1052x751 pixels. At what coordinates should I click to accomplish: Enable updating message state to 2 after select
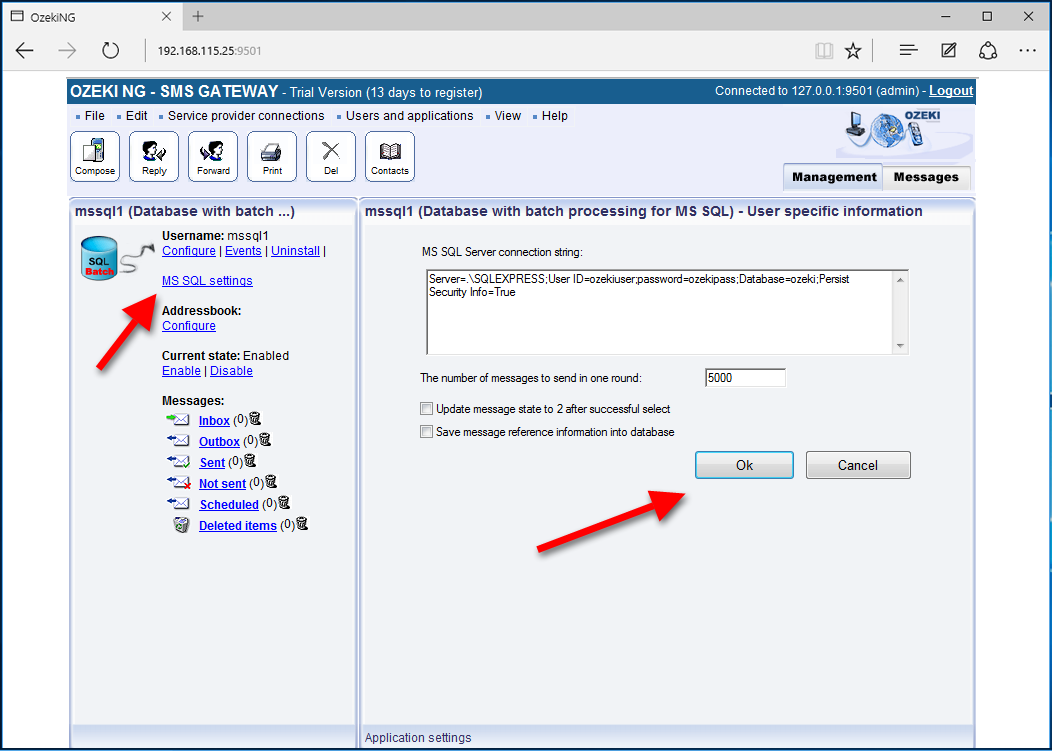426,408
